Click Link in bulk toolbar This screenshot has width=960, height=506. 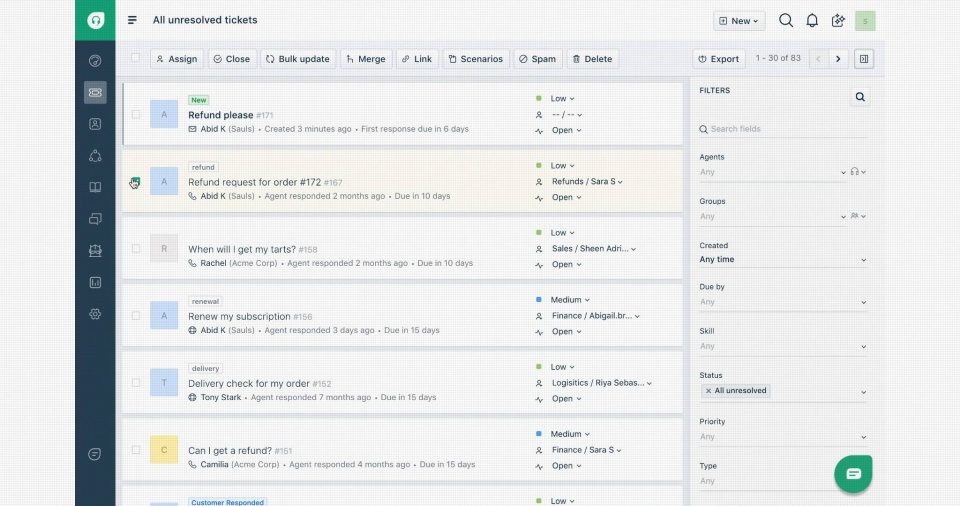(x=418, y=59)
